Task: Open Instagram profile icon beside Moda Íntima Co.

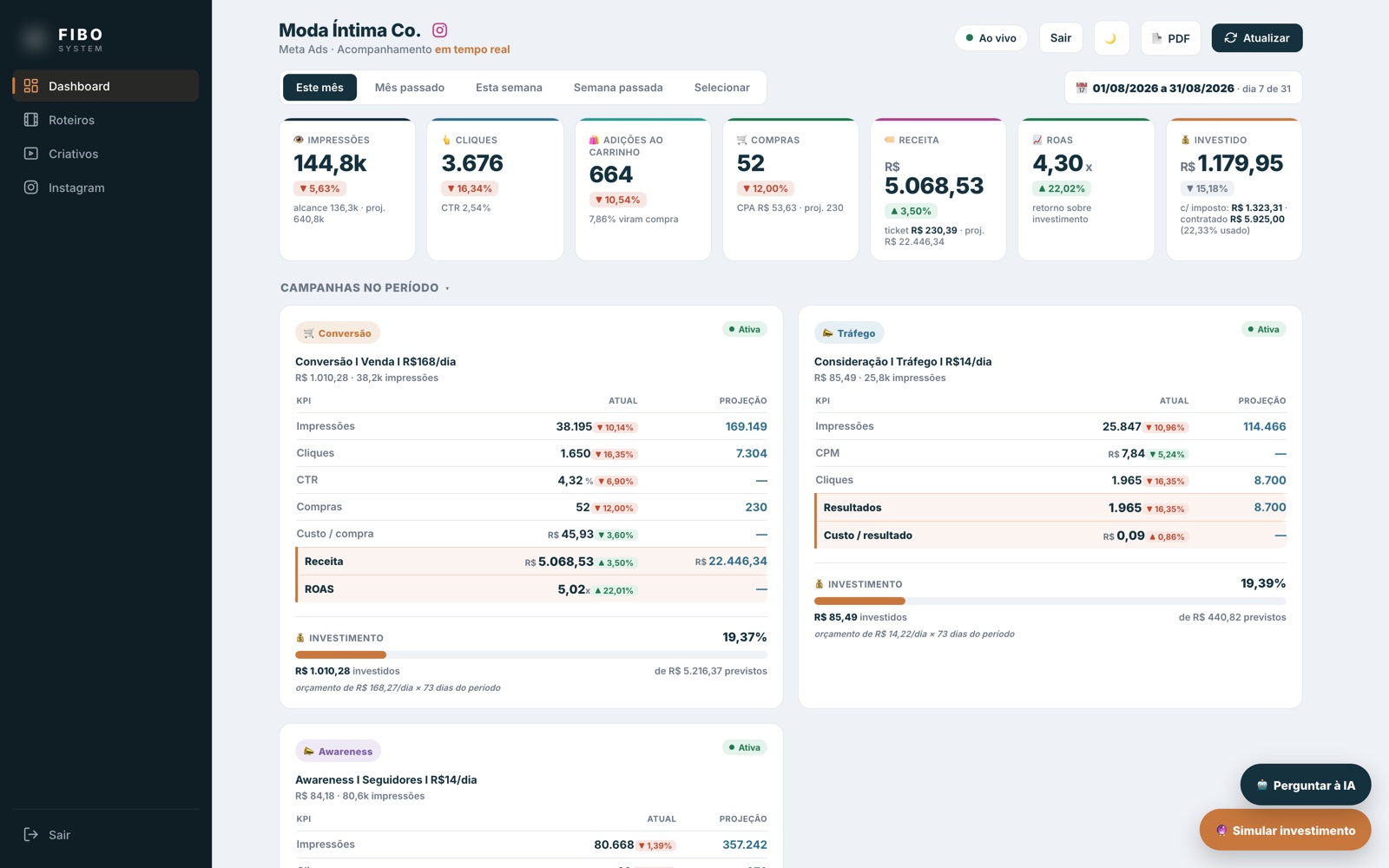Action: point(440,30)
